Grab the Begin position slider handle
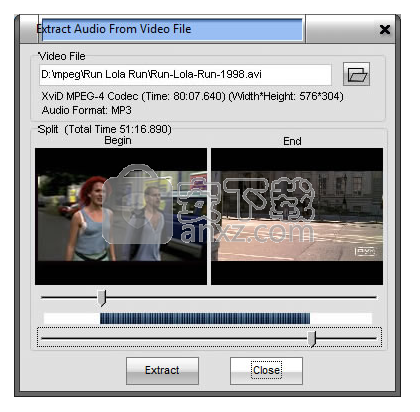The image size is (420, 412). coord(102,298)
